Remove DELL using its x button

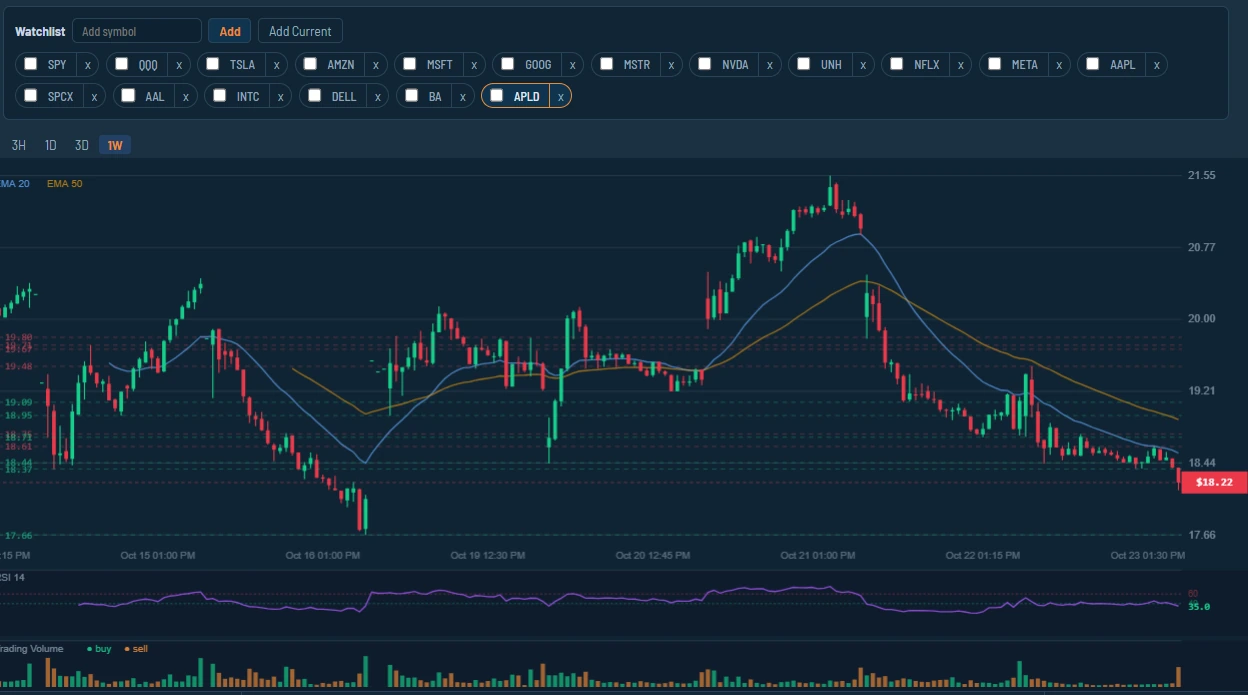click(x=378, y=97)
